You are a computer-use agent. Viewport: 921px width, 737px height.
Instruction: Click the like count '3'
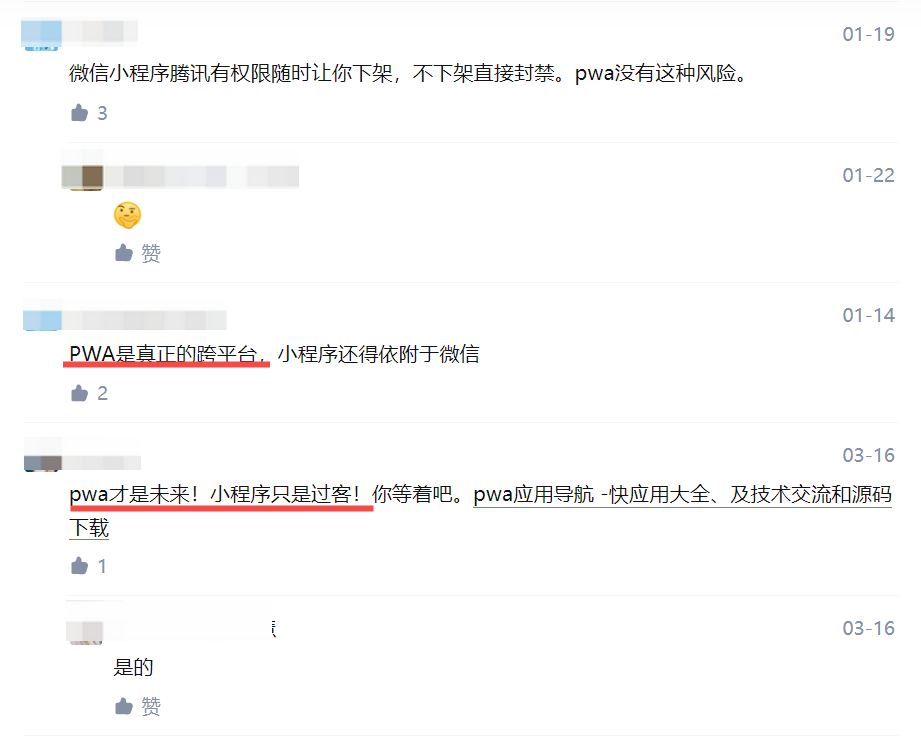pyautogui.click(x=102, y=113)
